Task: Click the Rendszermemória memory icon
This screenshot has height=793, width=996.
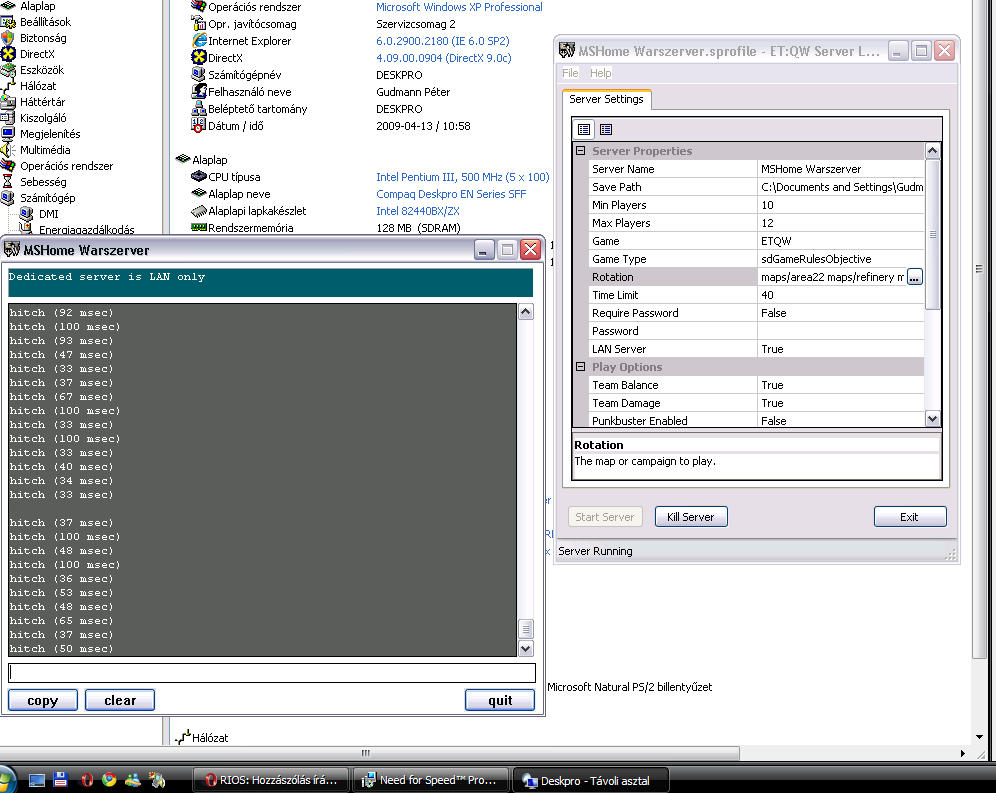Action: [199, 227]
